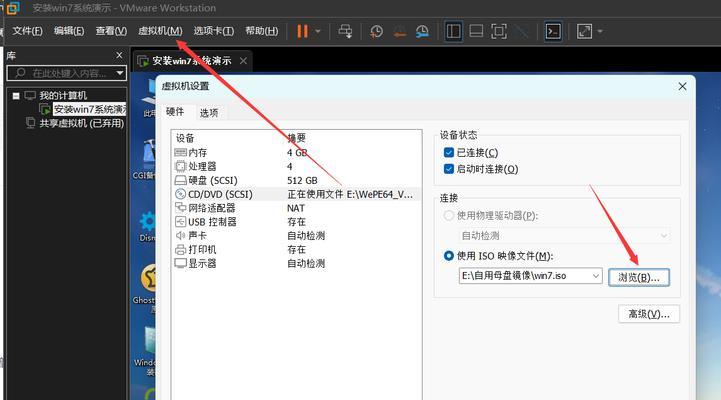Click the revert to snapshot icon

pyautogui.click(x=399, y=31)
